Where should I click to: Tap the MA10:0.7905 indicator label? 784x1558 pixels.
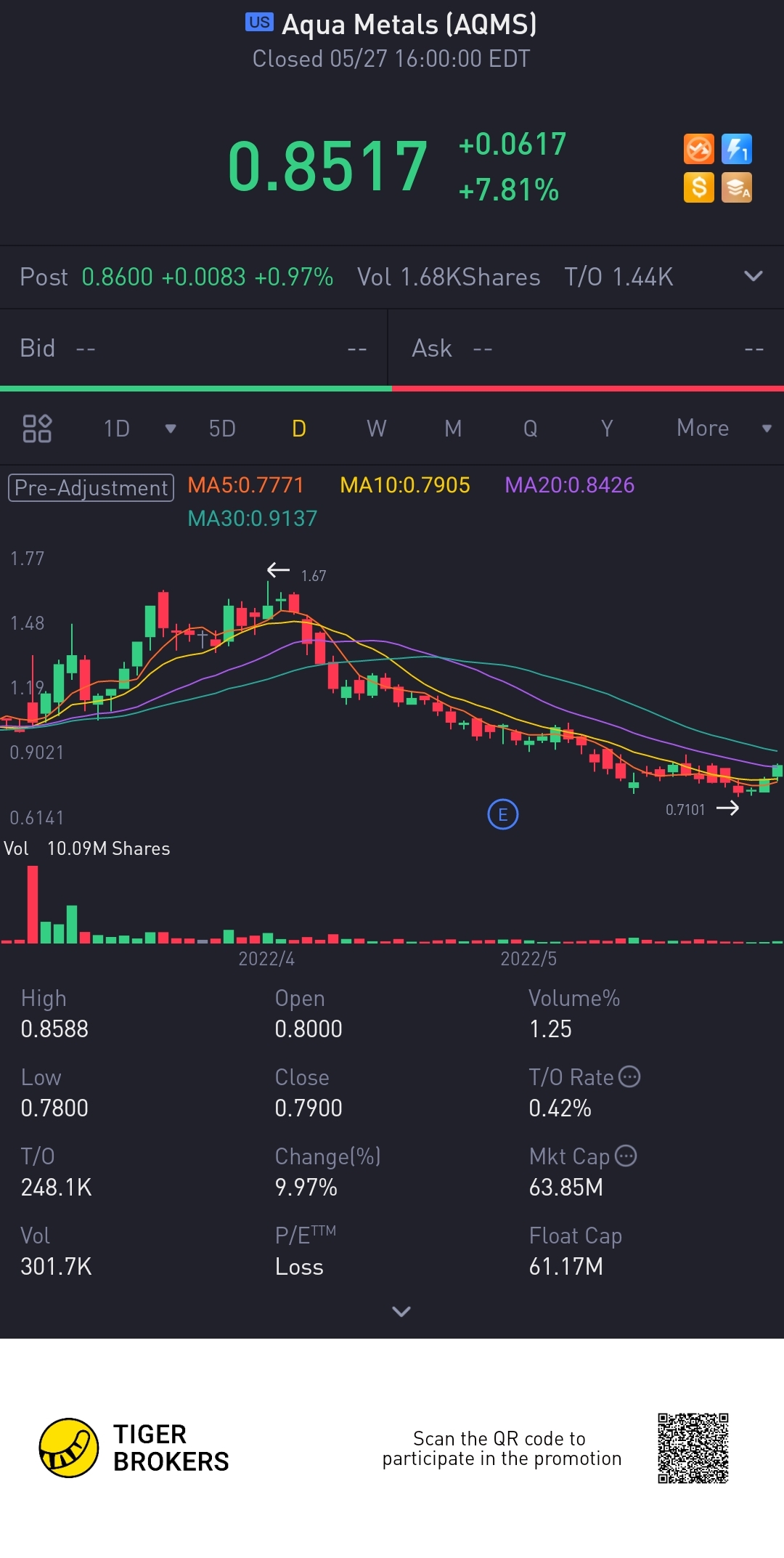point(405,485)
